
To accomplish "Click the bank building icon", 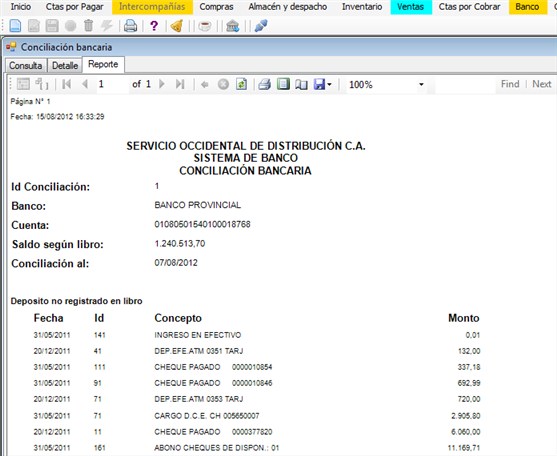I will click(x=233, y=26).
